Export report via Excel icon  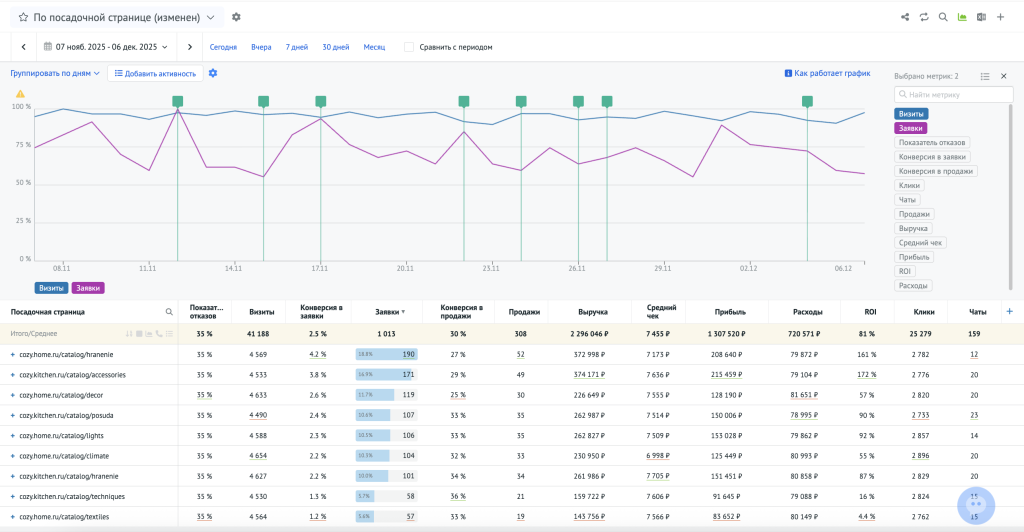[x=981, y=17]
